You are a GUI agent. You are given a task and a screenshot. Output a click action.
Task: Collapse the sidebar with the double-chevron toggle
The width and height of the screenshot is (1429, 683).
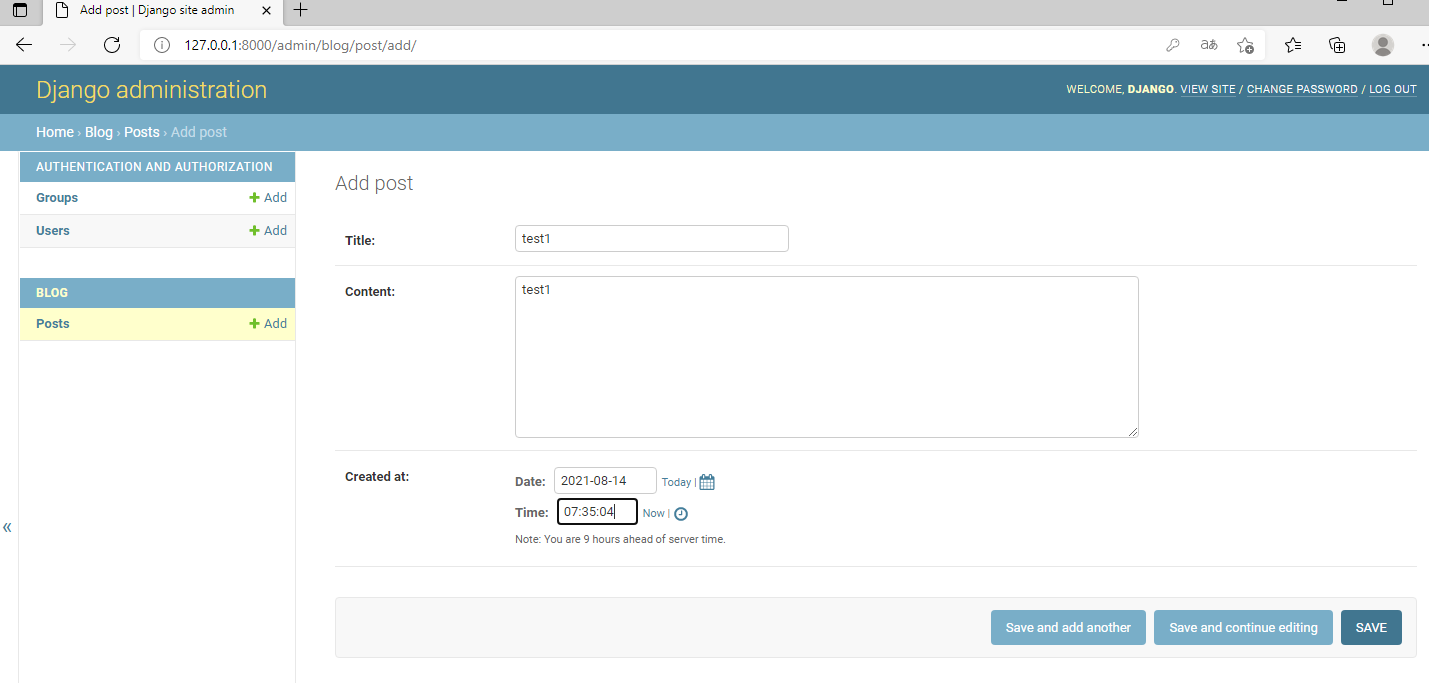[7, 527]
